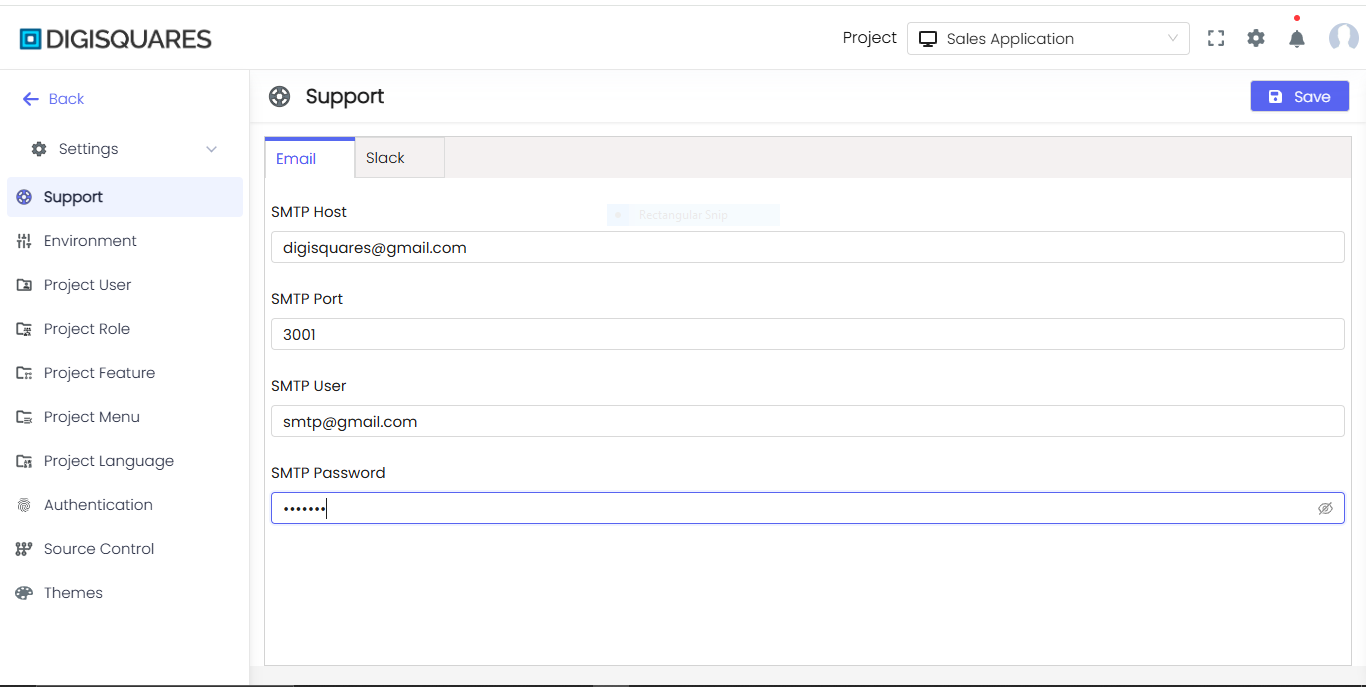Click the Themes palette icon

coord(24,593)
